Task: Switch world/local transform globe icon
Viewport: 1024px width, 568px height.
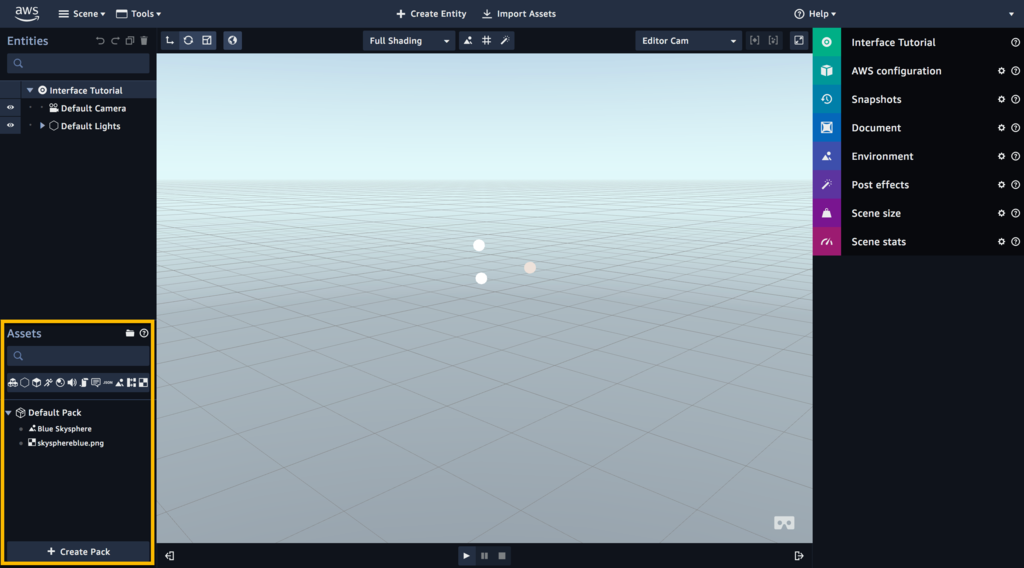Action: pyautogui.click(x=232, y=40)
